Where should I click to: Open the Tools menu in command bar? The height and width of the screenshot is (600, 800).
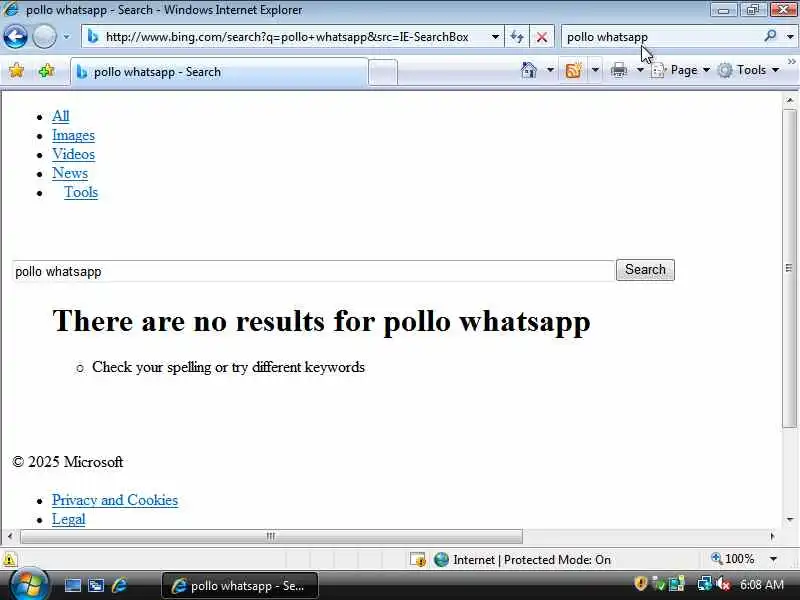point(748,70)
